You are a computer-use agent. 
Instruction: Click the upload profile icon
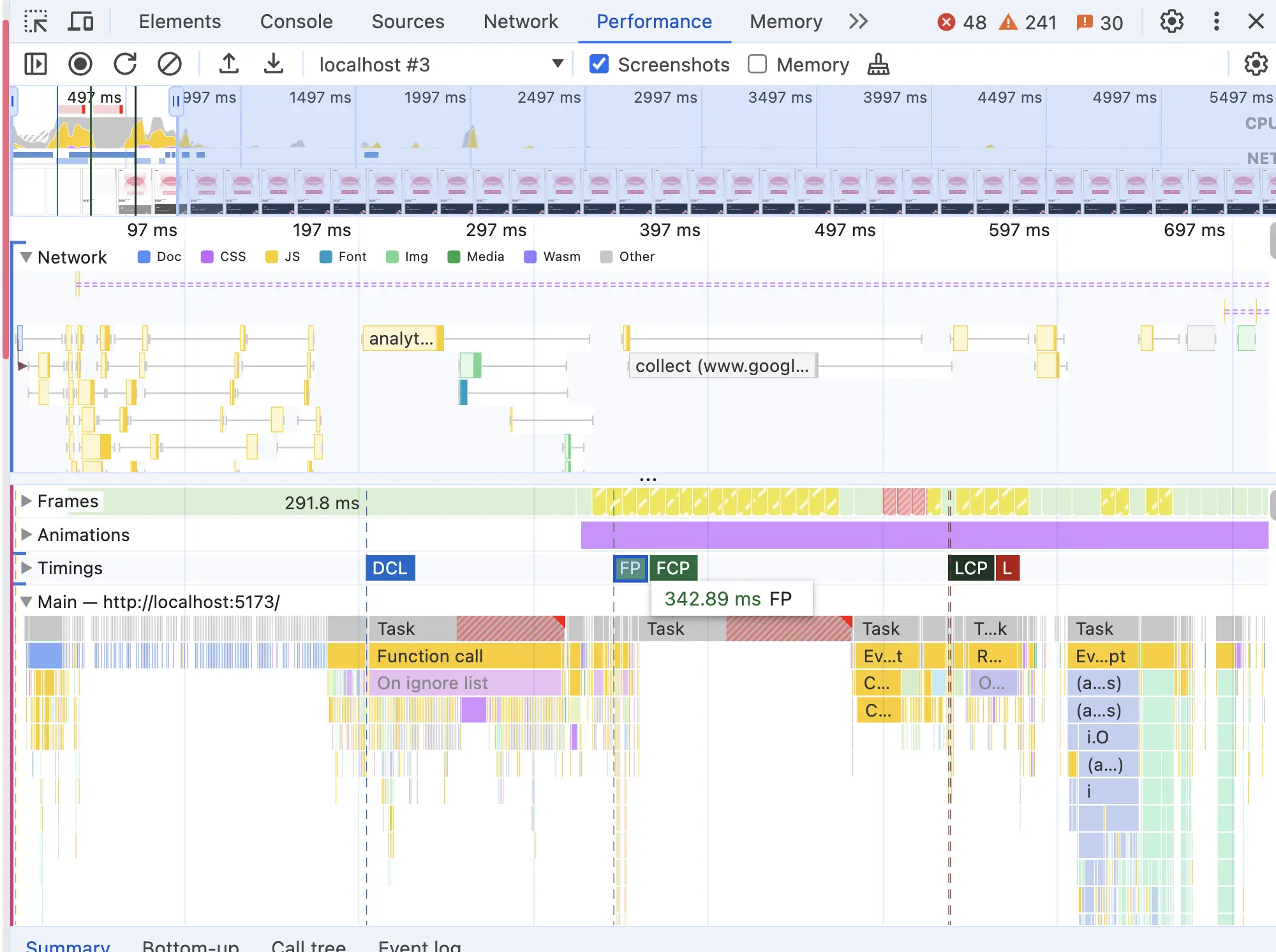[229, 64]
